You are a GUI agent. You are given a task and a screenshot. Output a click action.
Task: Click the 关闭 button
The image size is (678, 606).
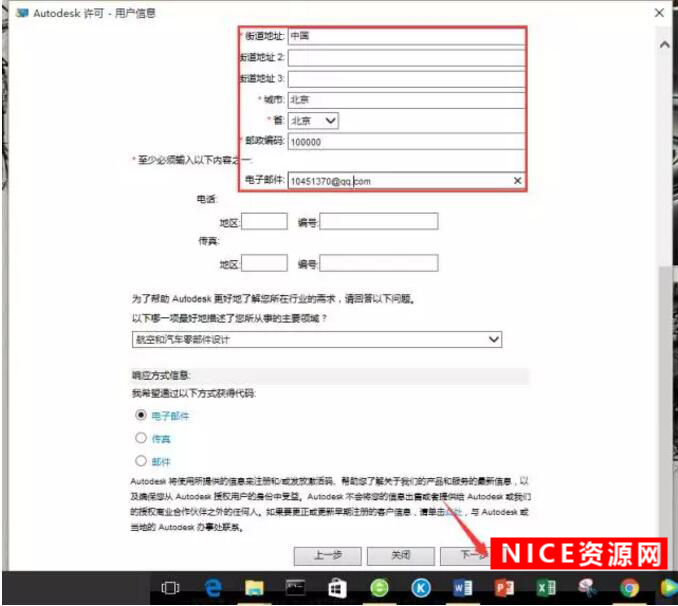[401, 556]
